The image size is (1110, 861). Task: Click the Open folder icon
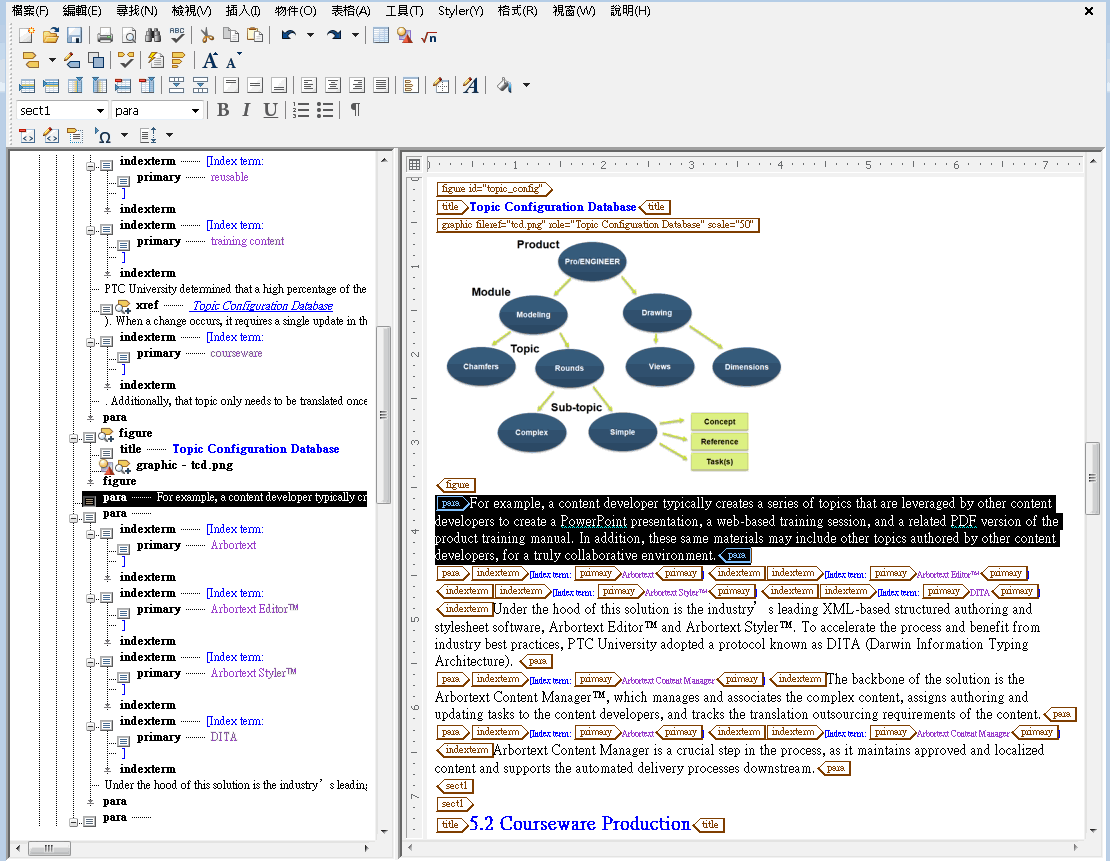(x=50, y=35)
